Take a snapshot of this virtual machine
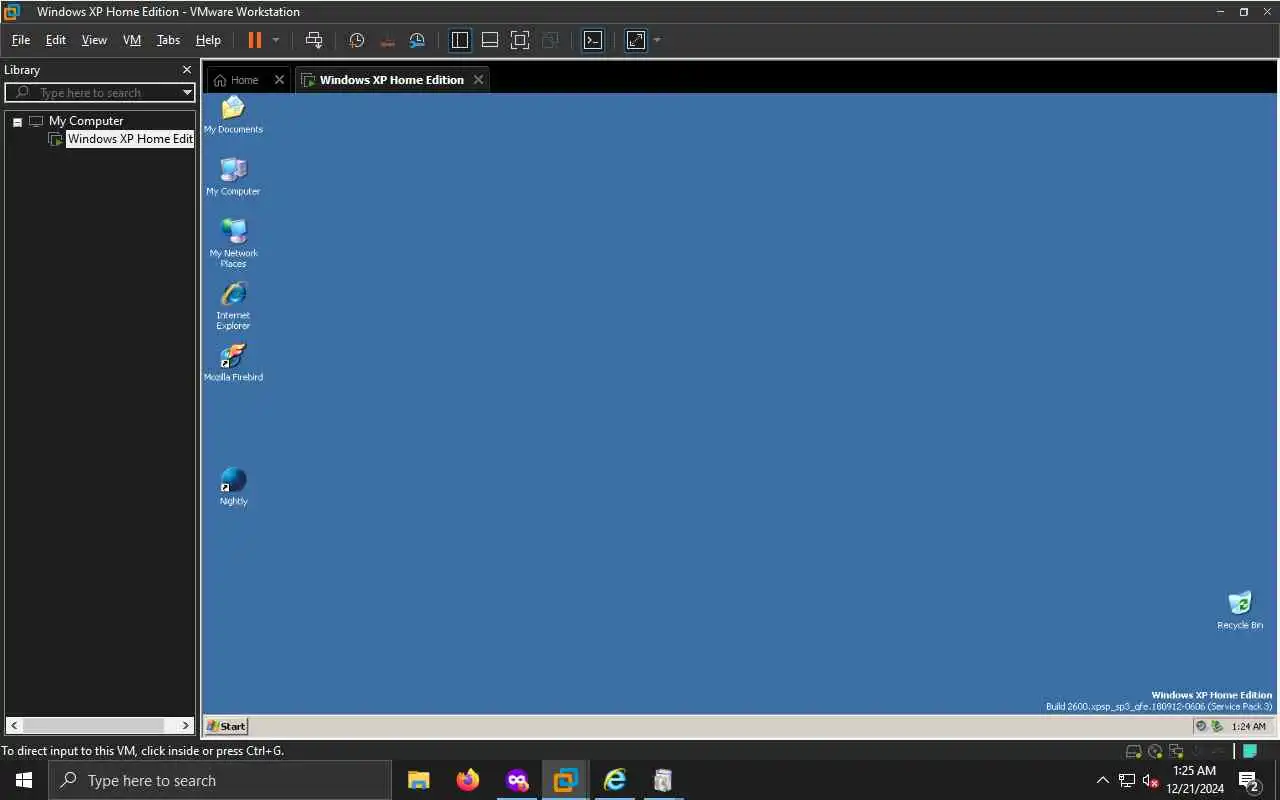Screen dimensions: 1280x800 point(357,40)
